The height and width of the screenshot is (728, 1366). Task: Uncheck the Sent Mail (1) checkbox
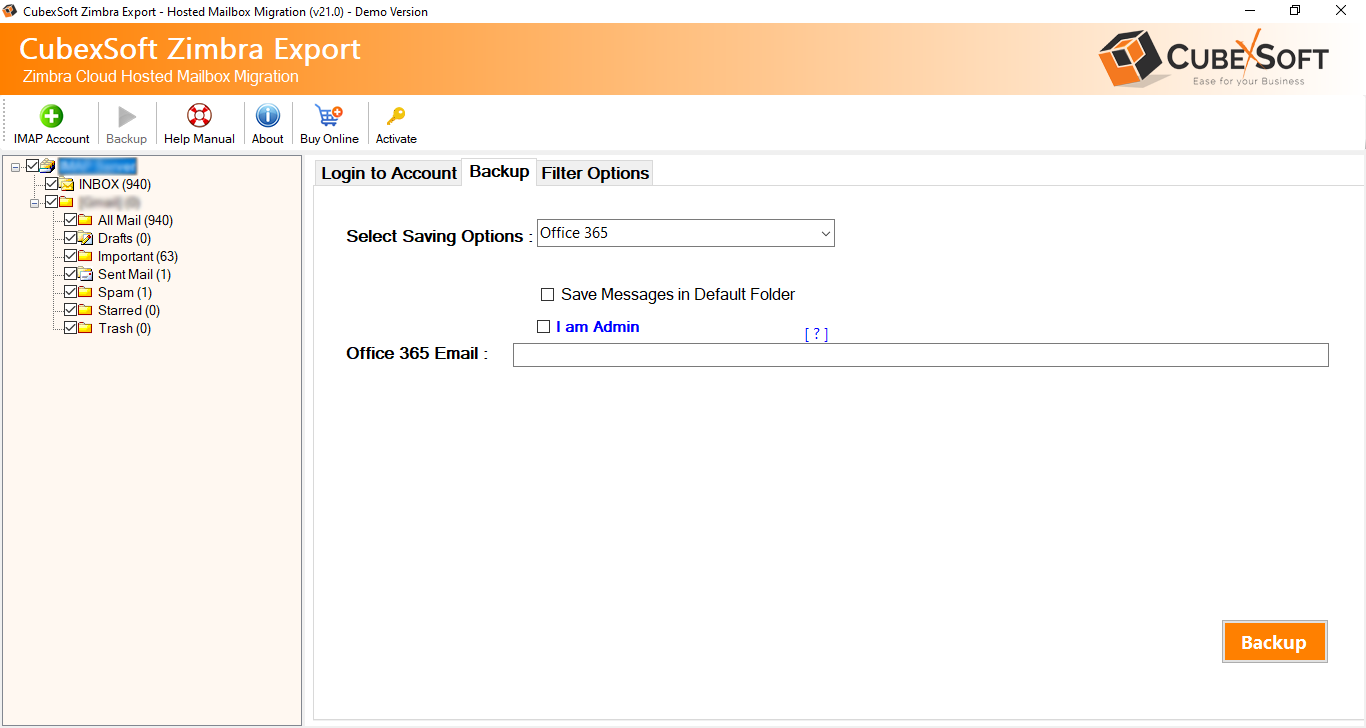[x=70, y=274]
